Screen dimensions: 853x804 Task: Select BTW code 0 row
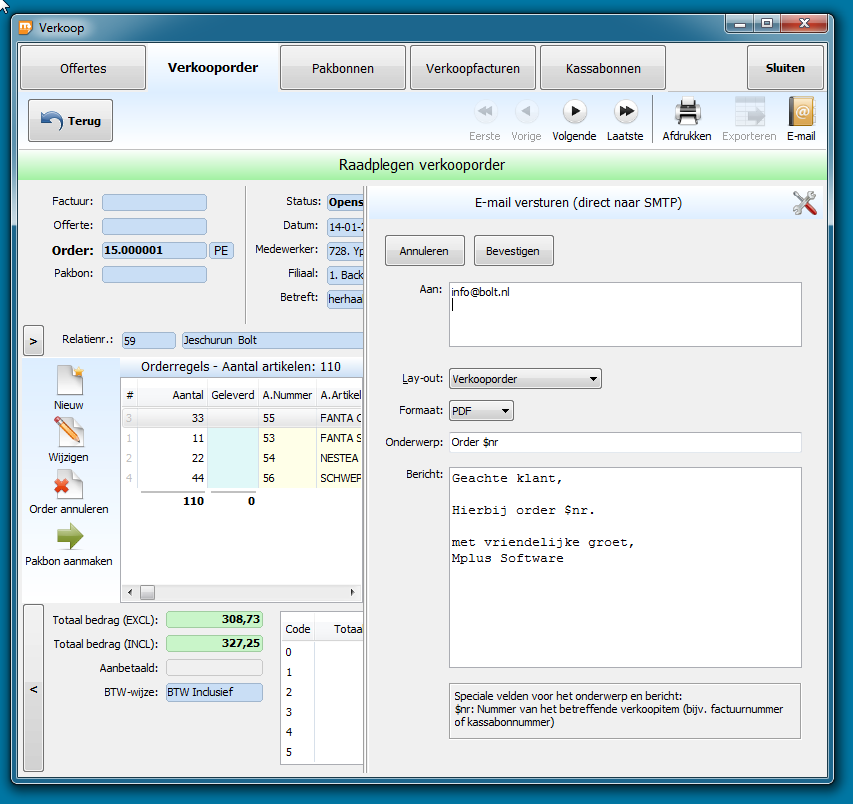(x=322, y=652)
